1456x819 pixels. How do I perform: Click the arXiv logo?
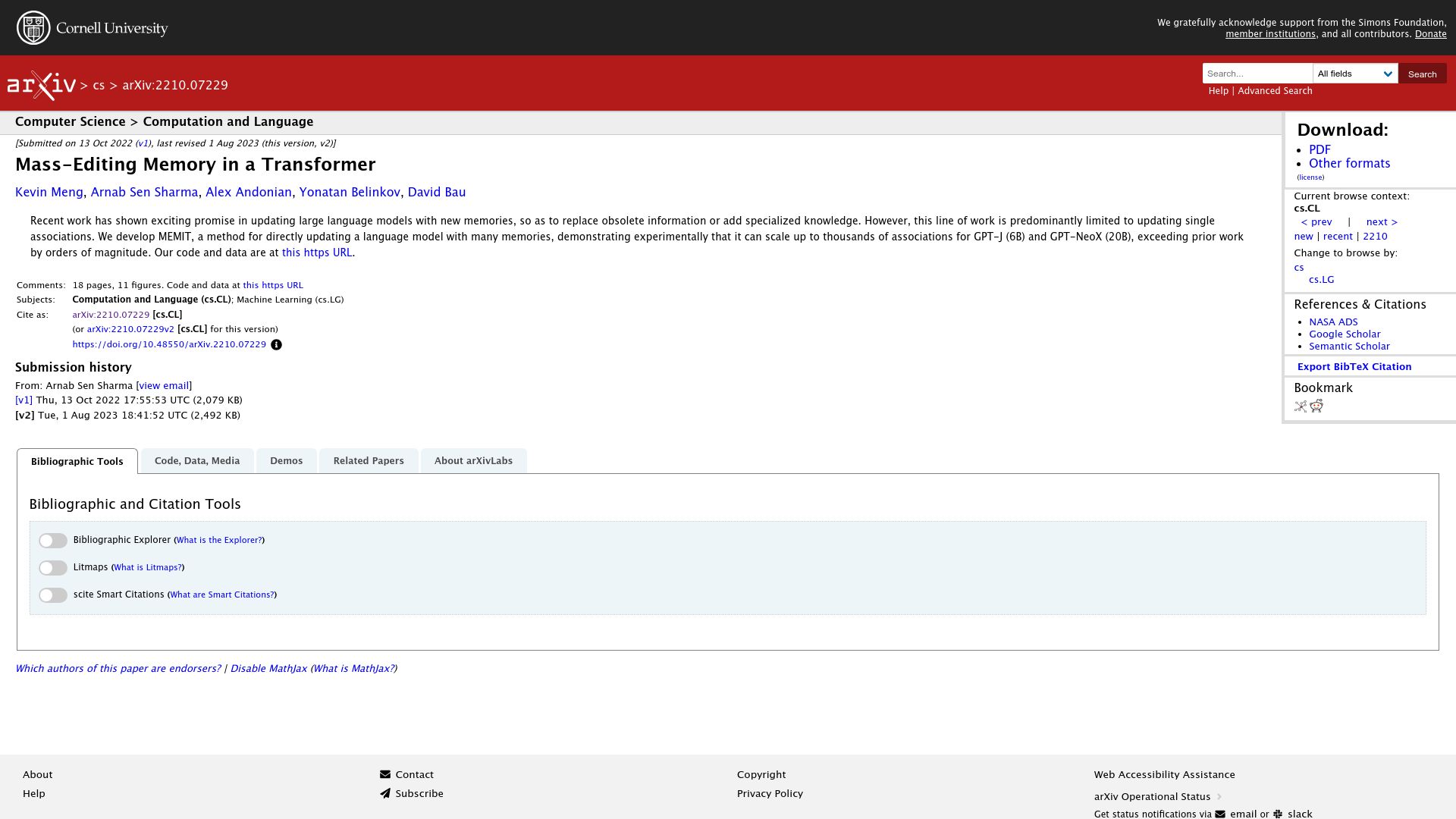[42, 85]
